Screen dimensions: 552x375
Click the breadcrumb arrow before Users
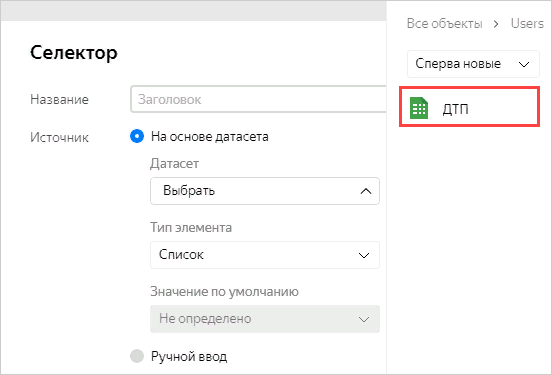[x=496, y=24]
